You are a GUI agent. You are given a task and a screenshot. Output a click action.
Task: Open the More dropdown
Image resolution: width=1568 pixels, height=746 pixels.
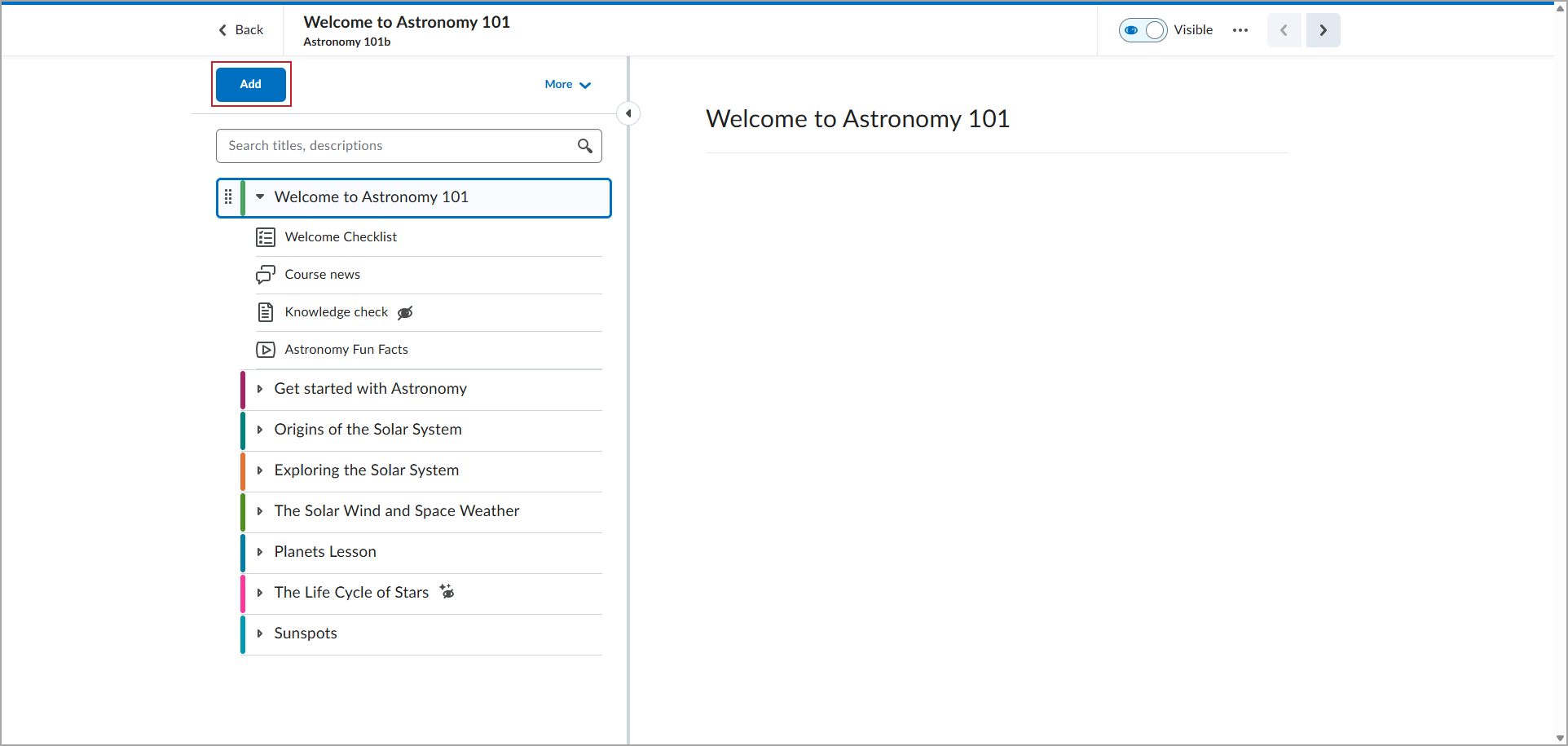[567, 84]
